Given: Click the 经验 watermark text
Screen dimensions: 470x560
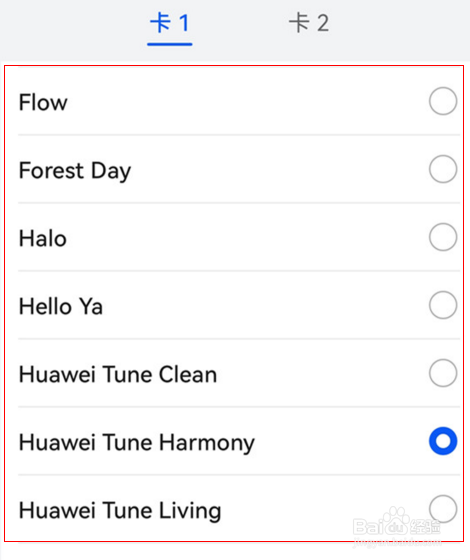Looking at the screenshot, I should point(426,527).
